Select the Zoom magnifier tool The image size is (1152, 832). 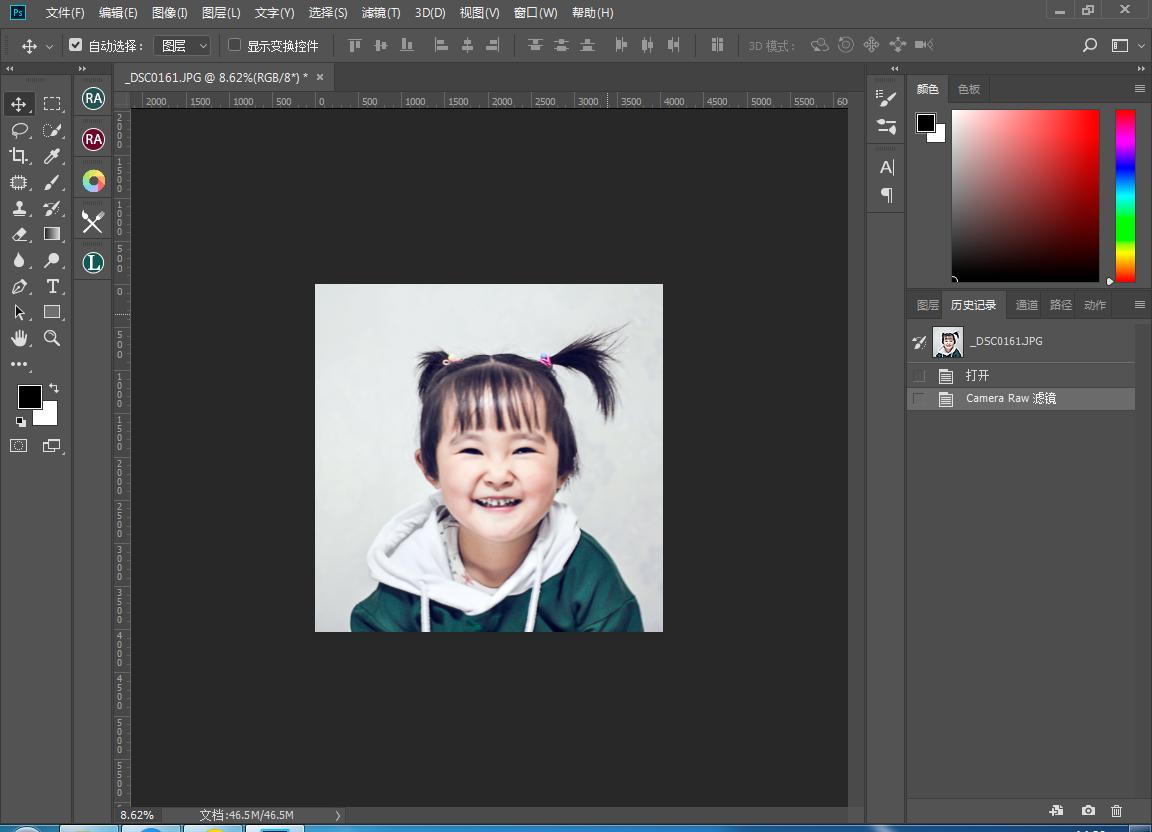click(52, 339)
